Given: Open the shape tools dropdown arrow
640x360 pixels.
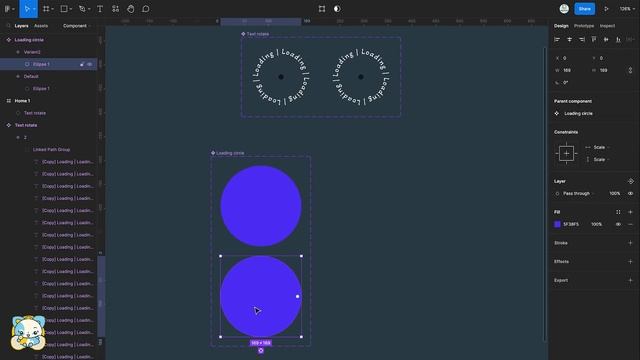Looking at the screenshot, I should click(71, 9).
